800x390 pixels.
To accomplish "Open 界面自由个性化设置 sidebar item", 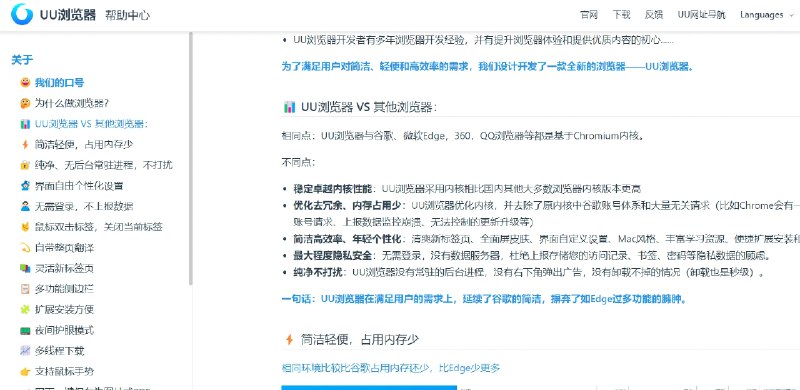I will tap(79, 186).
